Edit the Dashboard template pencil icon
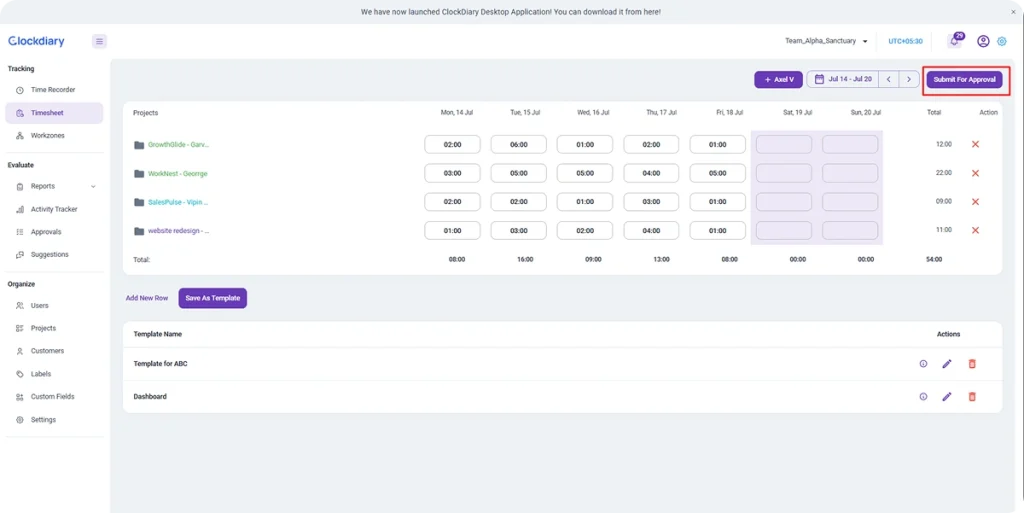1024x513 pixels. tap(947, 396)
